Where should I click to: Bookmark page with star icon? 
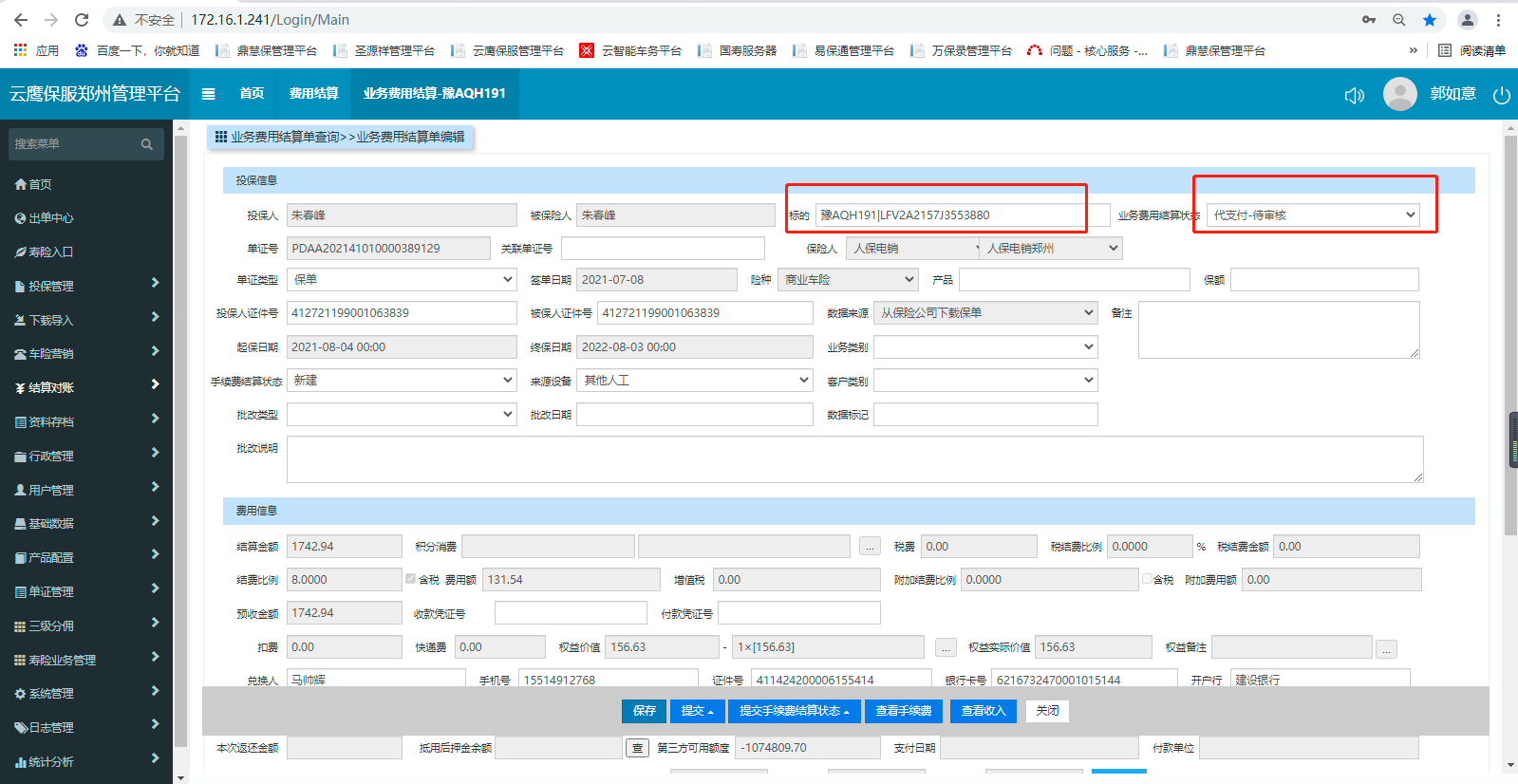(1430, 20)
